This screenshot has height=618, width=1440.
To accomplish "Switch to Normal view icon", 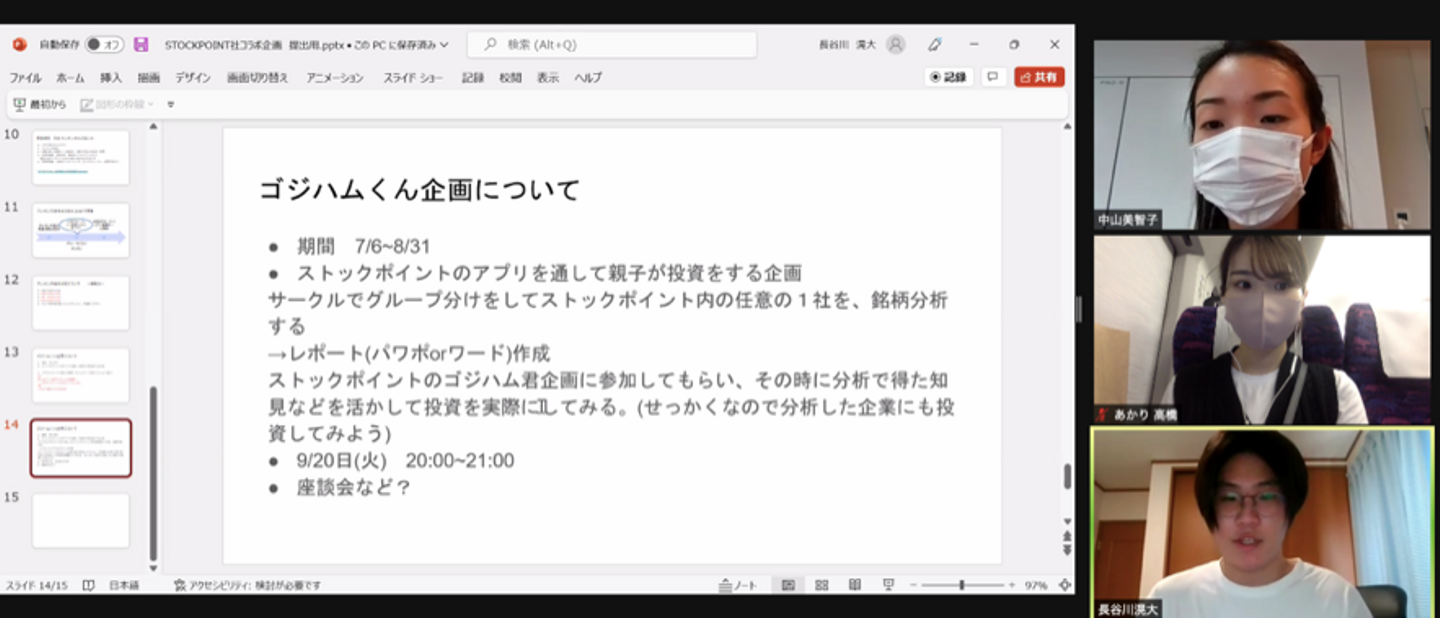I will (x=788, y=585).
